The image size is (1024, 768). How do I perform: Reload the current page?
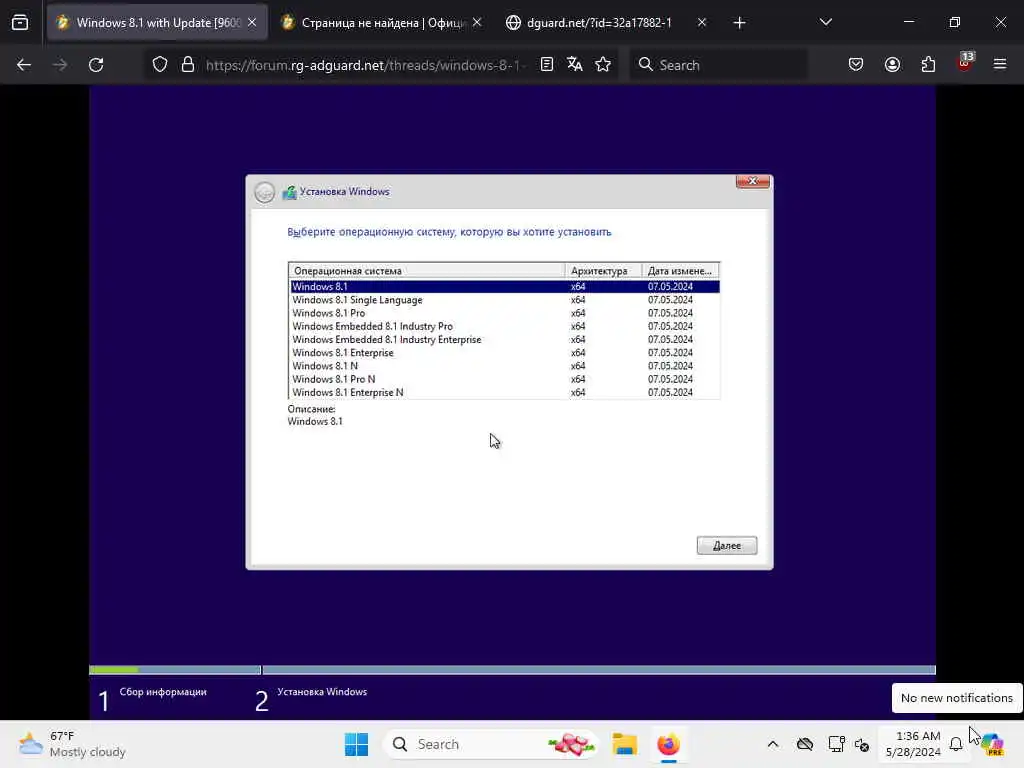pyautogui.click(x=96, y=65)
